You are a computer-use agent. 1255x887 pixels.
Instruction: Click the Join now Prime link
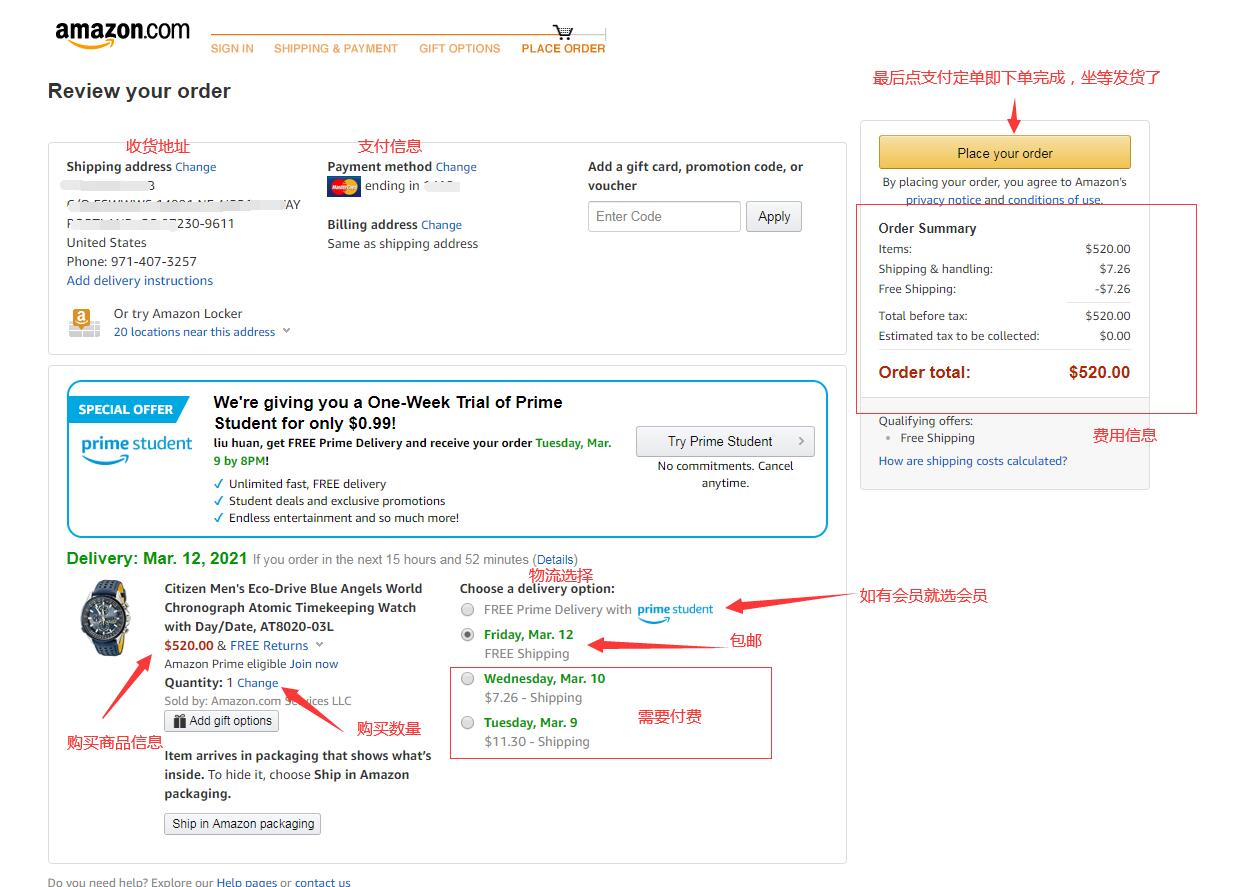click(314, 664)
